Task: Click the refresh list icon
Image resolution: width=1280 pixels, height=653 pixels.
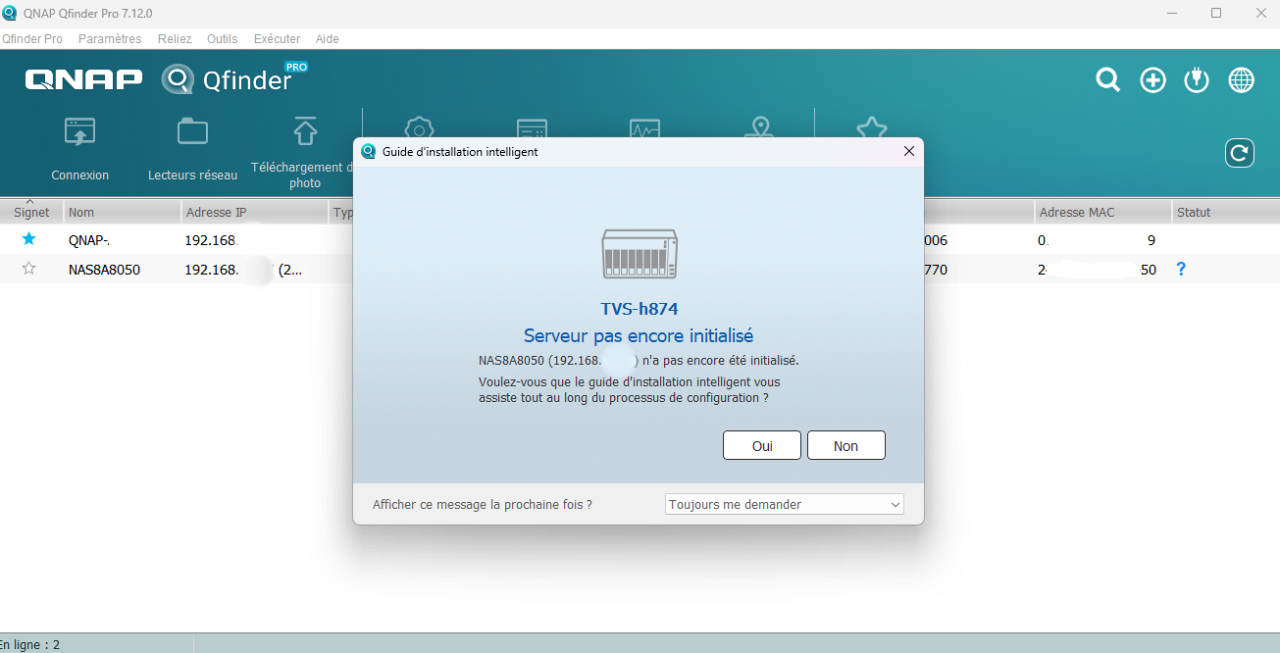Action: pos(1239,153)
